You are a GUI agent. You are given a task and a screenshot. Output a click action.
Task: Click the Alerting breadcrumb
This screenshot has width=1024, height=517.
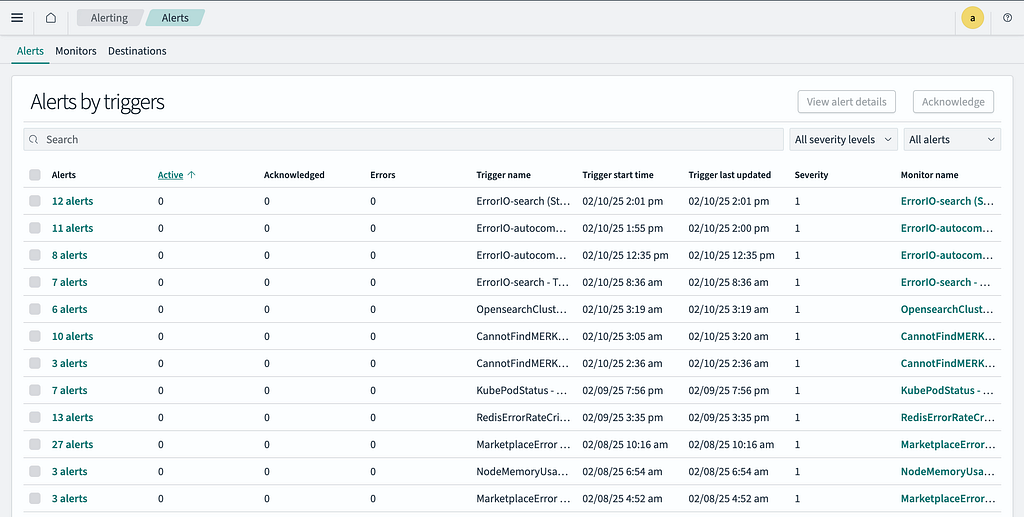pyautogui.click(x=109, y=18)
